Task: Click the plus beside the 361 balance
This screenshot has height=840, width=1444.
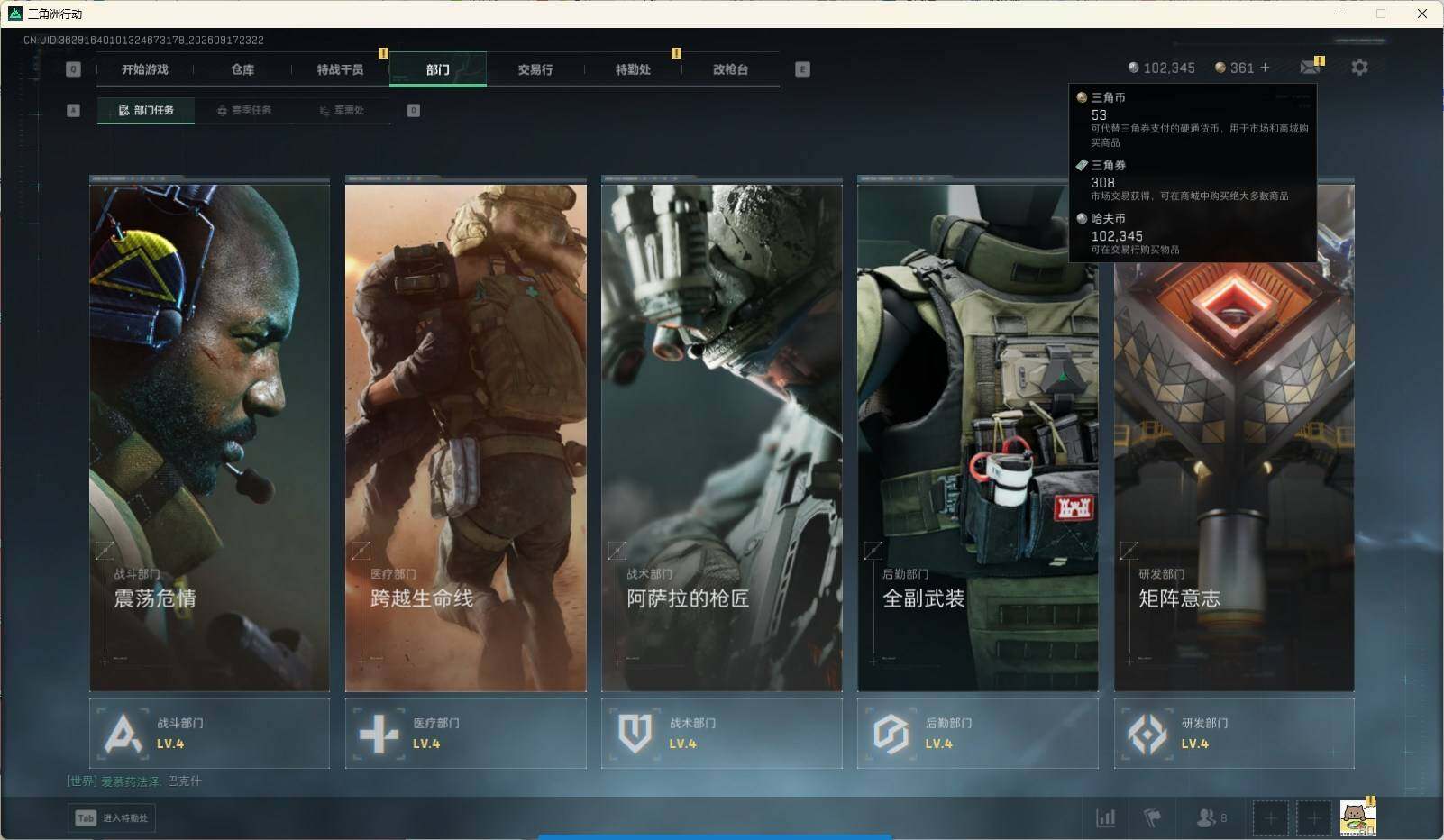Action: coord(1265,68)
